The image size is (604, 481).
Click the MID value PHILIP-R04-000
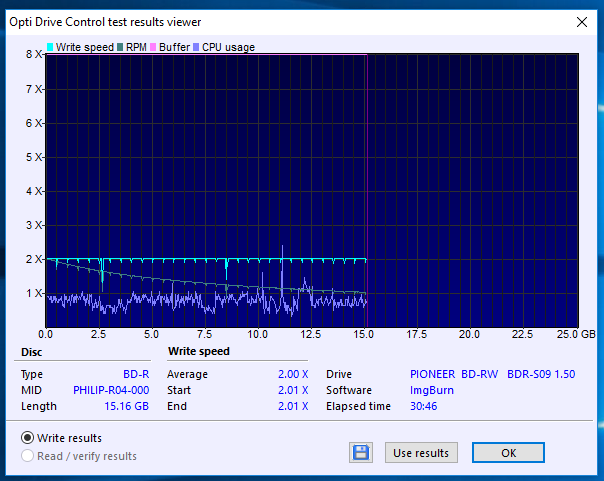(111, 390)
